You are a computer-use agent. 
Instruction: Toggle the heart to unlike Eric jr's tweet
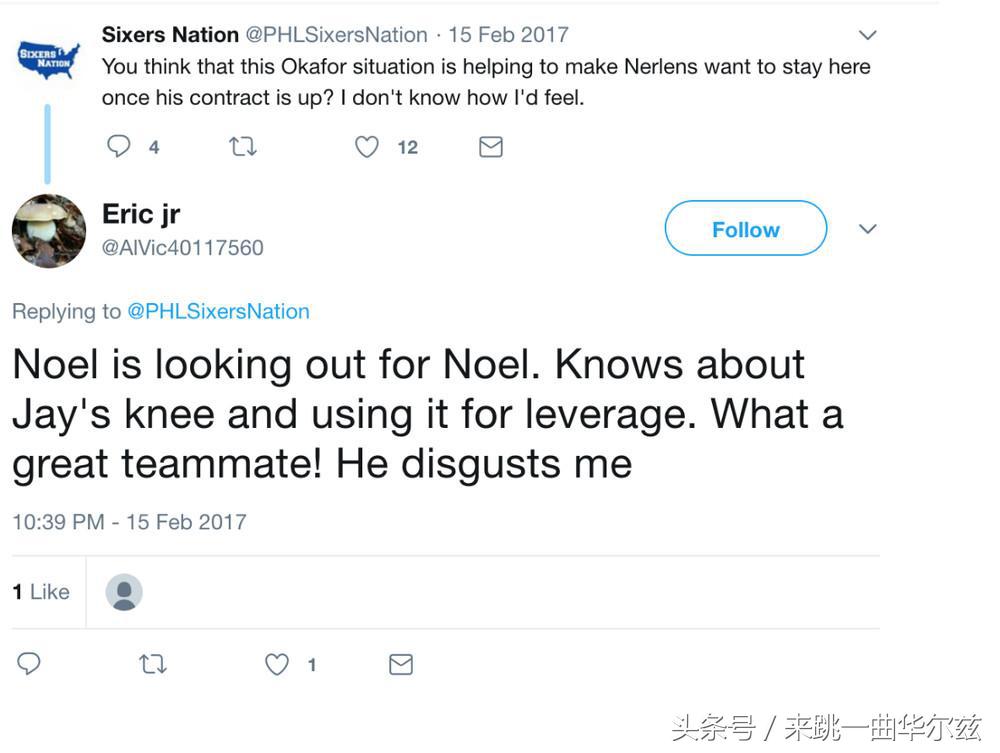coord(276,663)
